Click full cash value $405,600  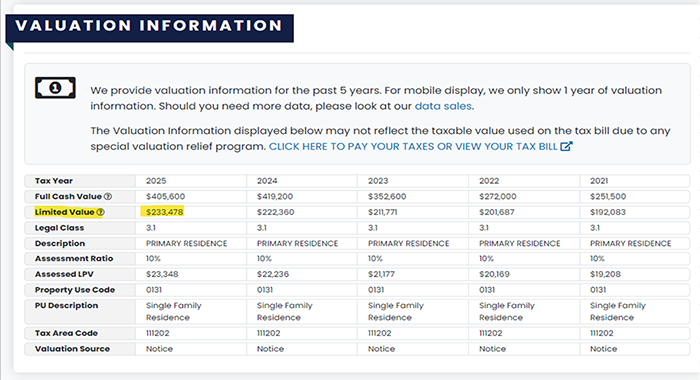(x=165, y=196)
